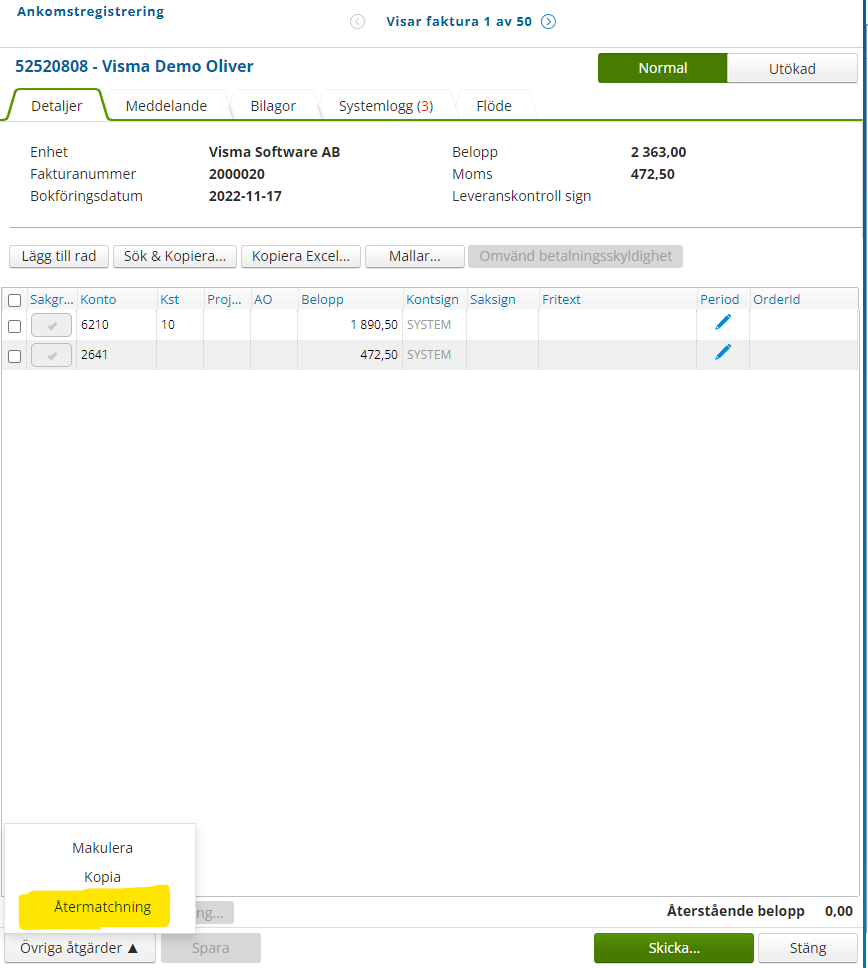Click the green Skicka... button
868x968 pixels.
(674, 948)
